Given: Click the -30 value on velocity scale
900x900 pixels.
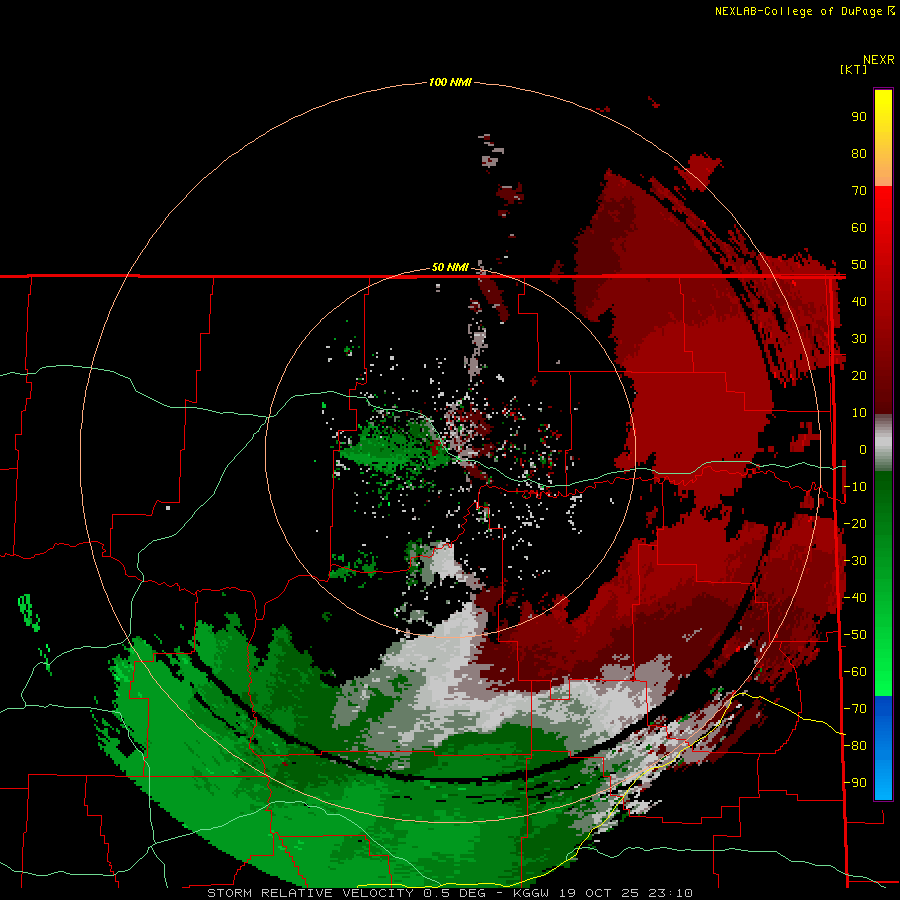Looking at the screenshot, I should click(x=855, y=561).
